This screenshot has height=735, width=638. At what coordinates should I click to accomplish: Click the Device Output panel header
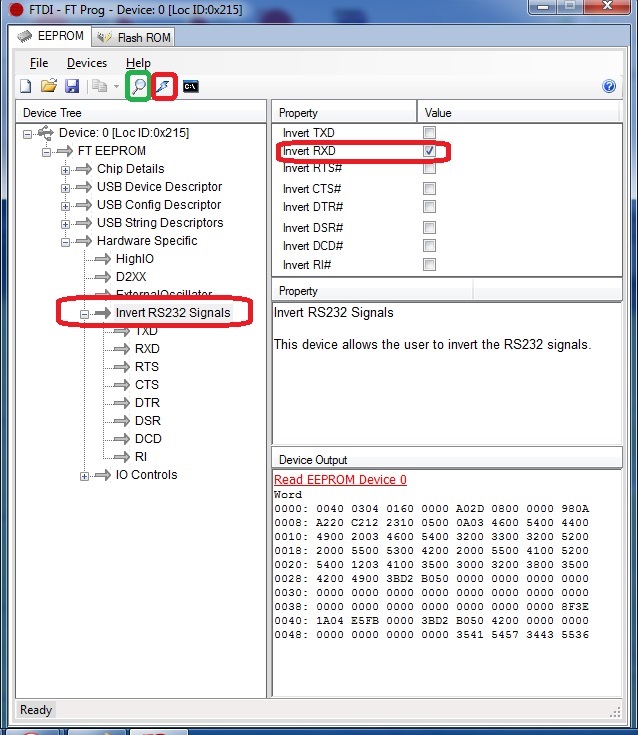(447, 459)
